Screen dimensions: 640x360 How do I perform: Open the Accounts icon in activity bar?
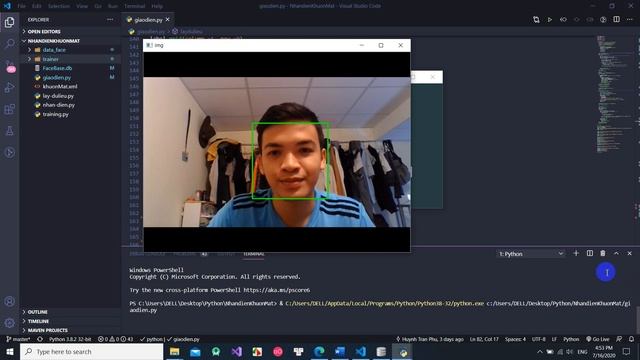click(9, 302)
